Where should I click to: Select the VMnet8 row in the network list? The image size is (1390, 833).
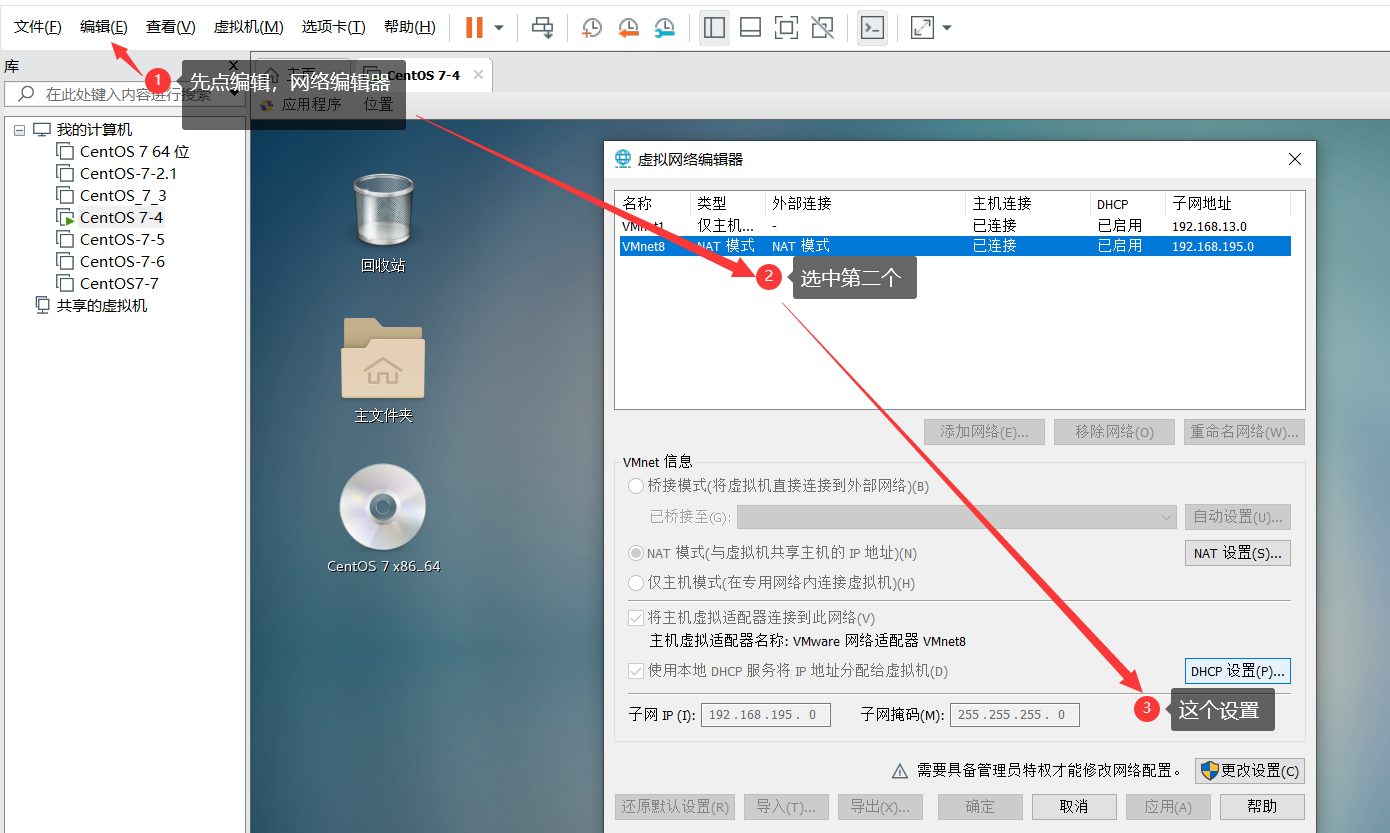pyautogui.click(x=955, y=246)
